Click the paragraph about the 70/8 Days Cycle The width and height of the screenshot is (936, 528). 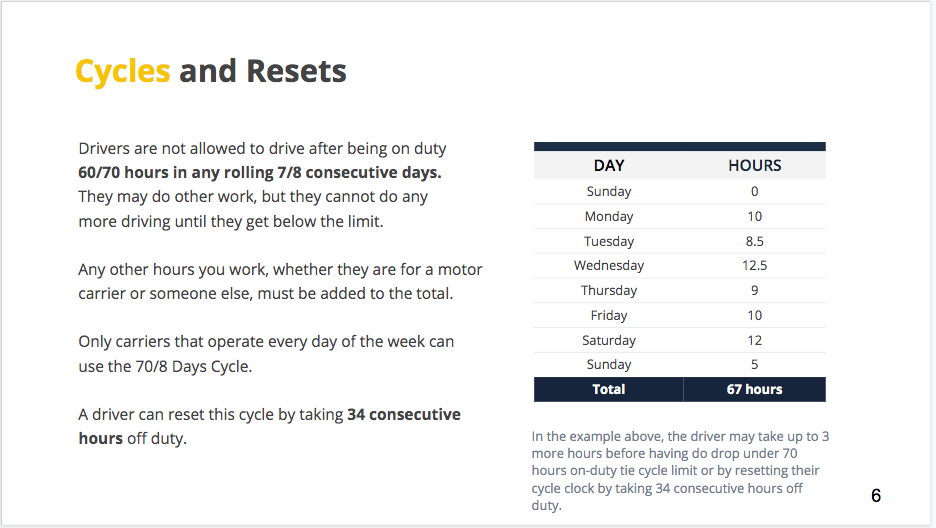[266, 354]
